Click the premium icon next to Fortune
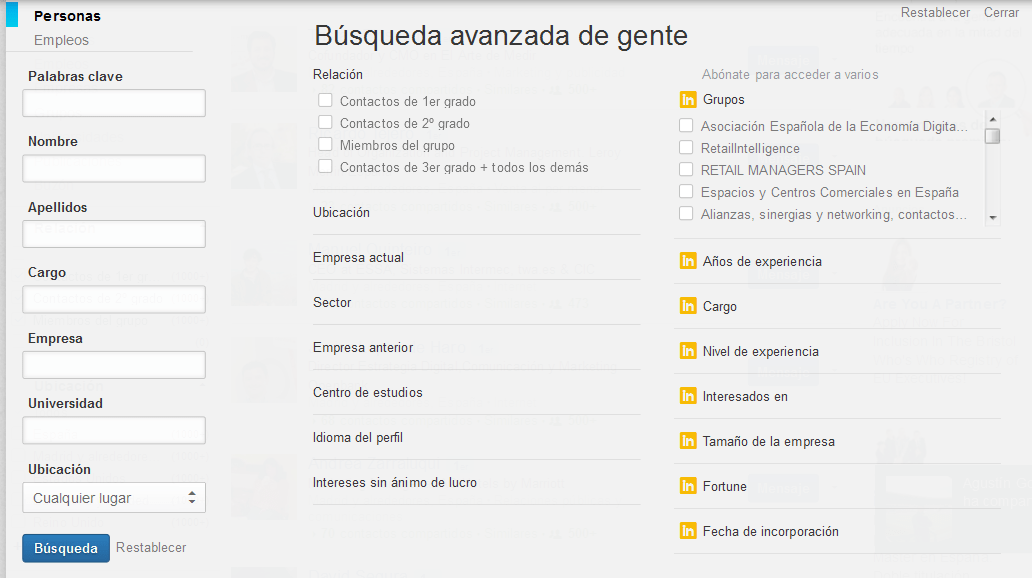Screen dimensions: 1032x578 tap(687, 486)
